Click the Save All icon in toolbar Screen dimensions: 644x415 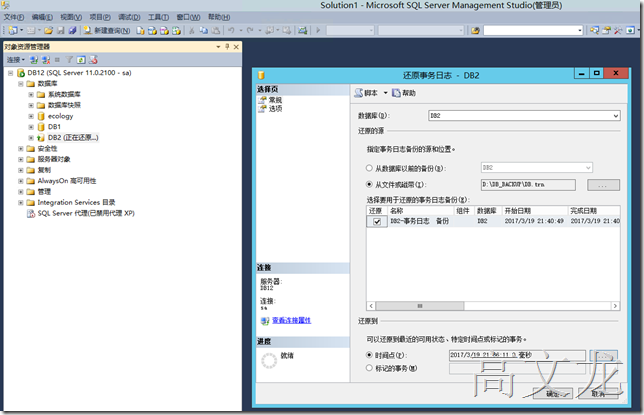(72, 30)
